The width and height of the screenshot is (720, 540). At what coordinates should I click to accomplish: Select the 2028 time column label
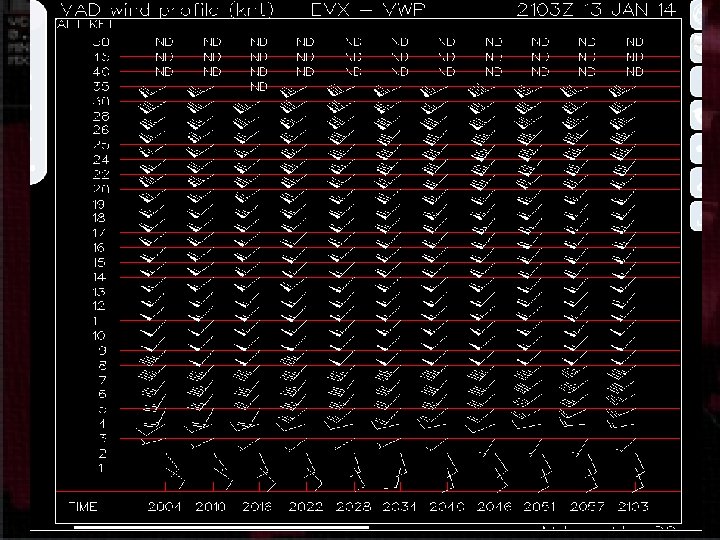point(353,506)
